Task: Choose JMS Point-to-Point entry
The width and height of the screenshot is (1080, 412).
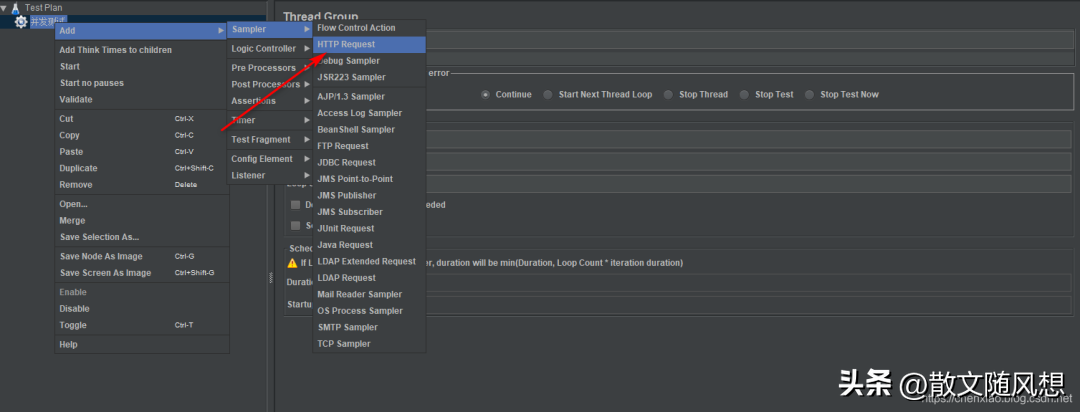Action: coord(369,179)
